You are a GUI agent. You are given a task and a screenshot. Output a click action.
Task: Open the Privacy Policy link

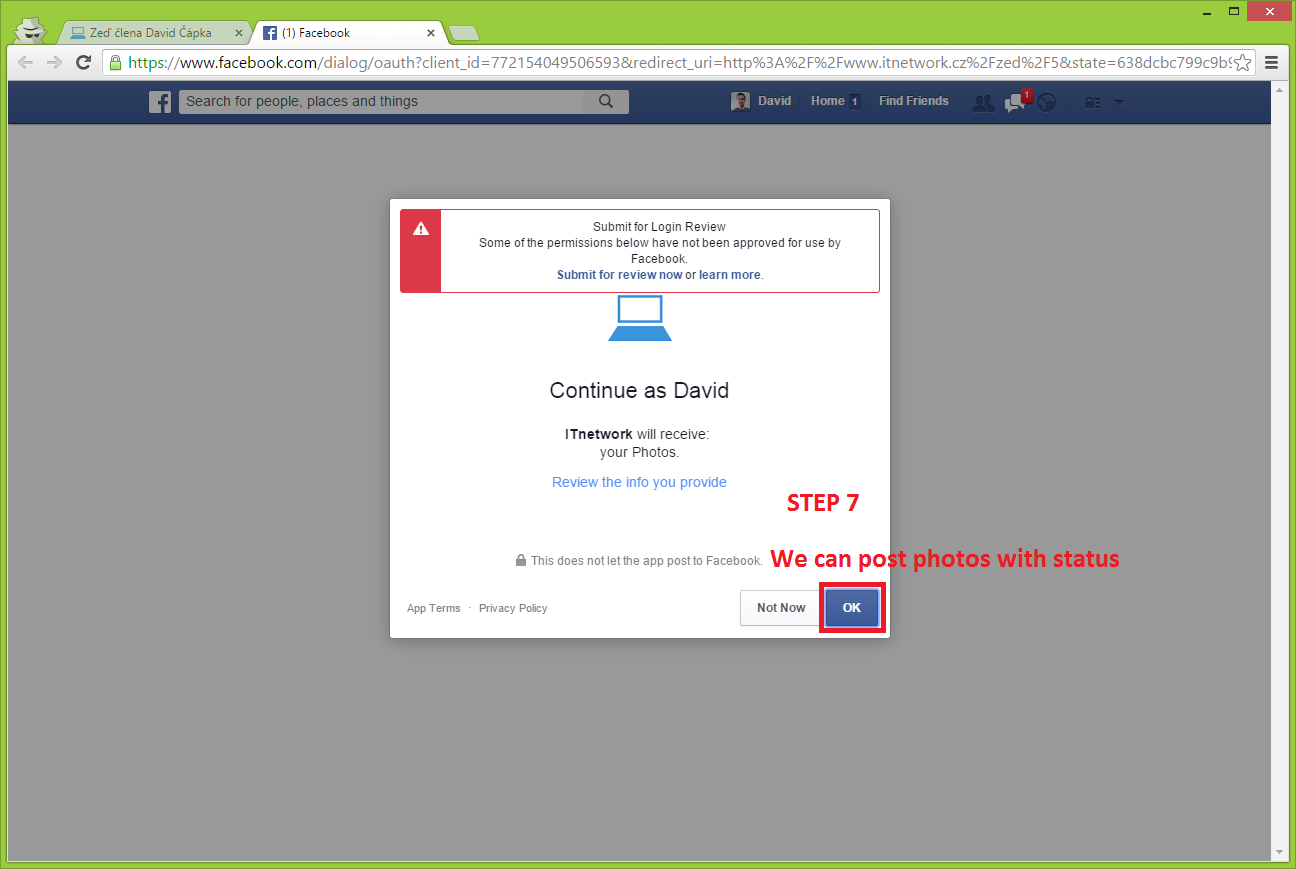click(513, 608)
